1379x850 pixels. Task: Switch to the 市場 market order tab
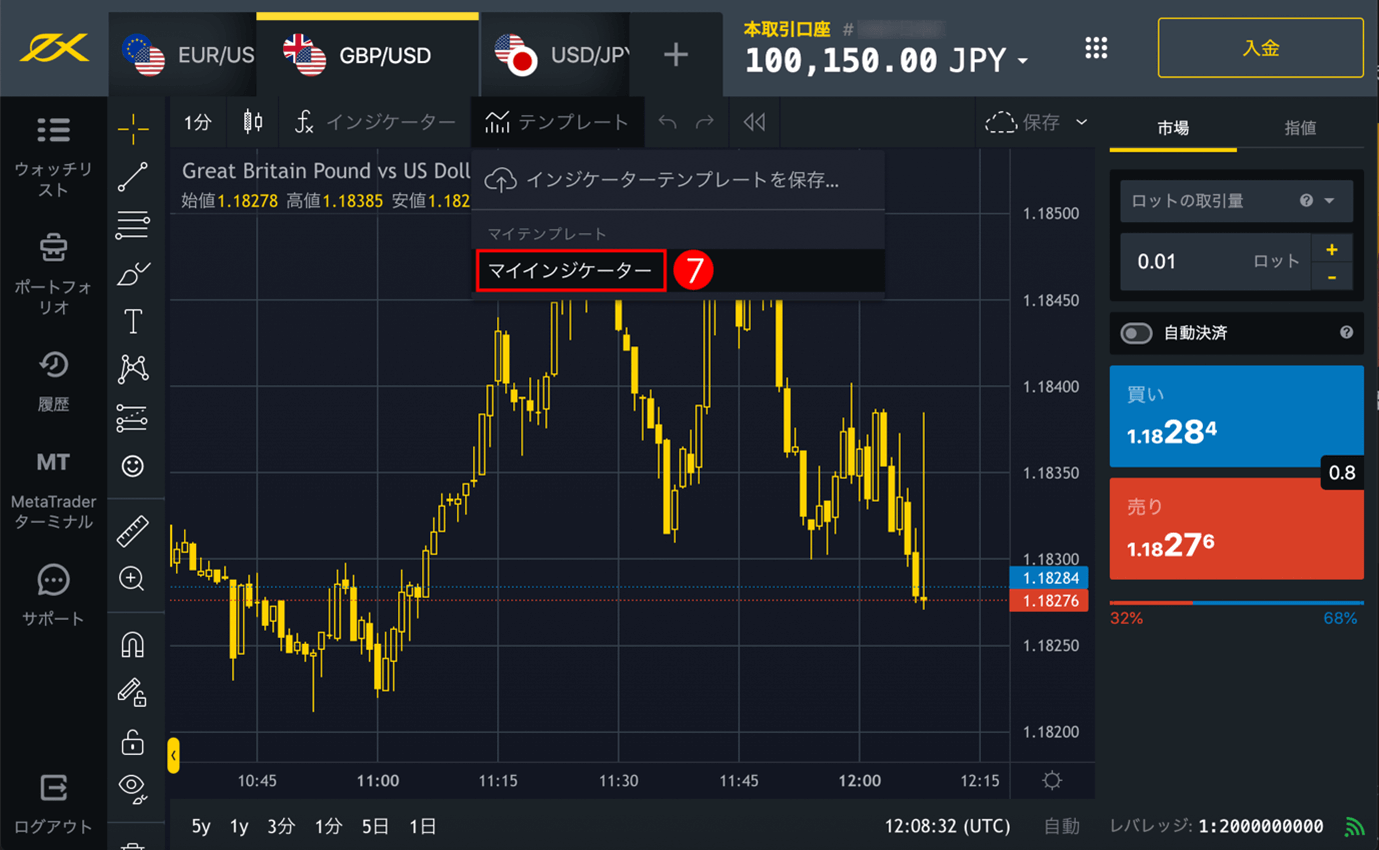tap(1173, 128)
